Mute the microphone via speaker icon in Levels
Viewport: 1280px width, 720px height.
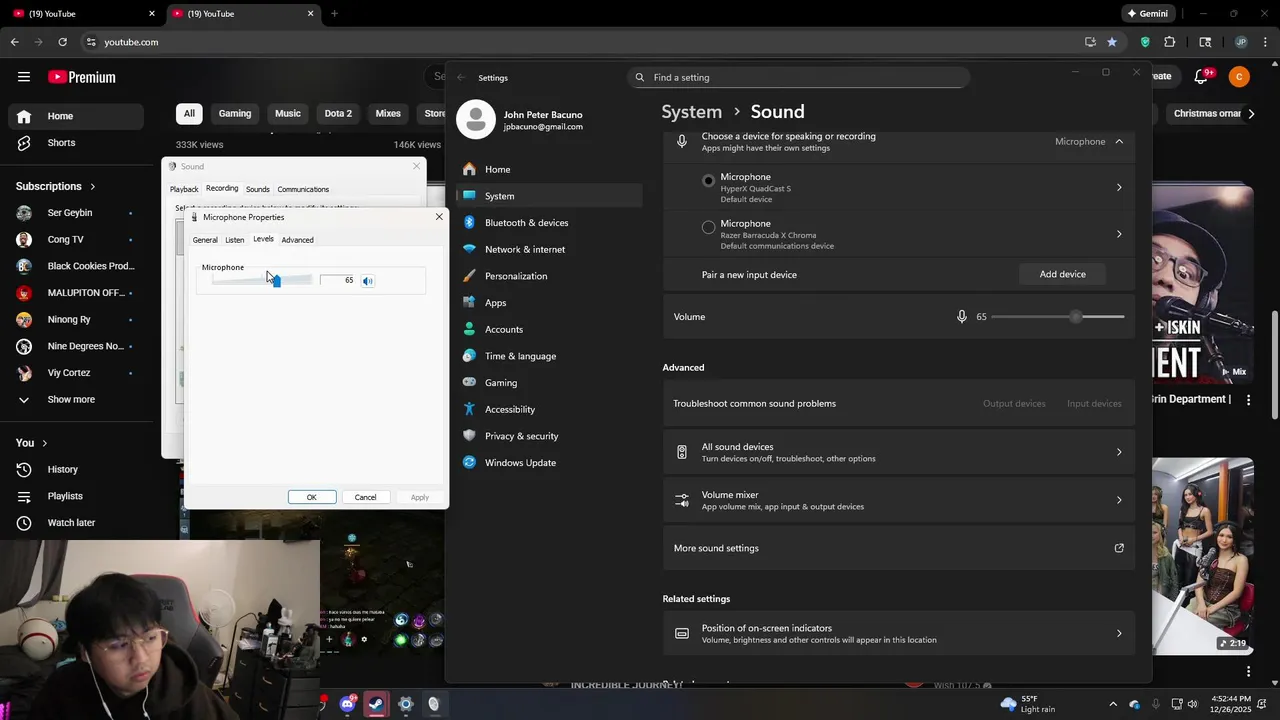point(368,281)
